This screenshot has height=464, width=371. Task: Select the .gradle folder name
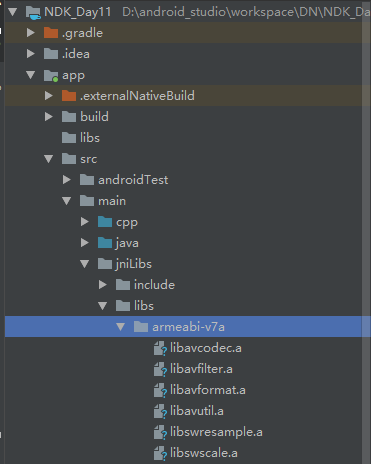tap(82, 33)
